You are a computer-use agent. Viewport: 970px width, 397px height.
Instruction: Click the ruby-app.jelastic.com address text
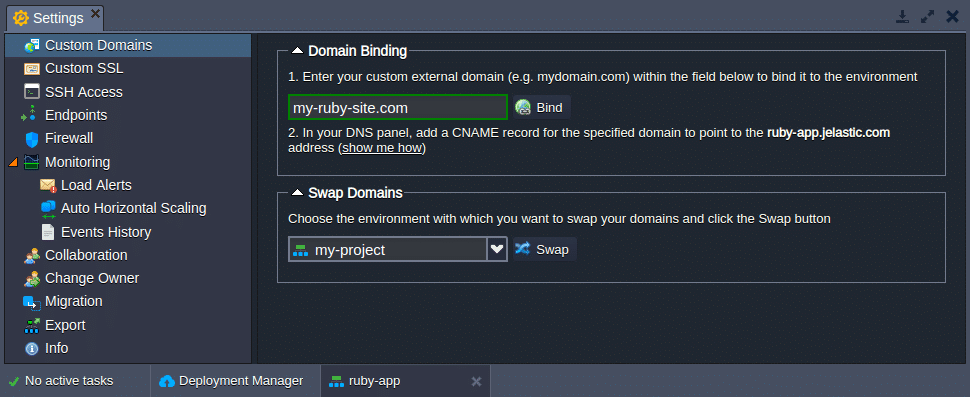(x=828, y=133)
